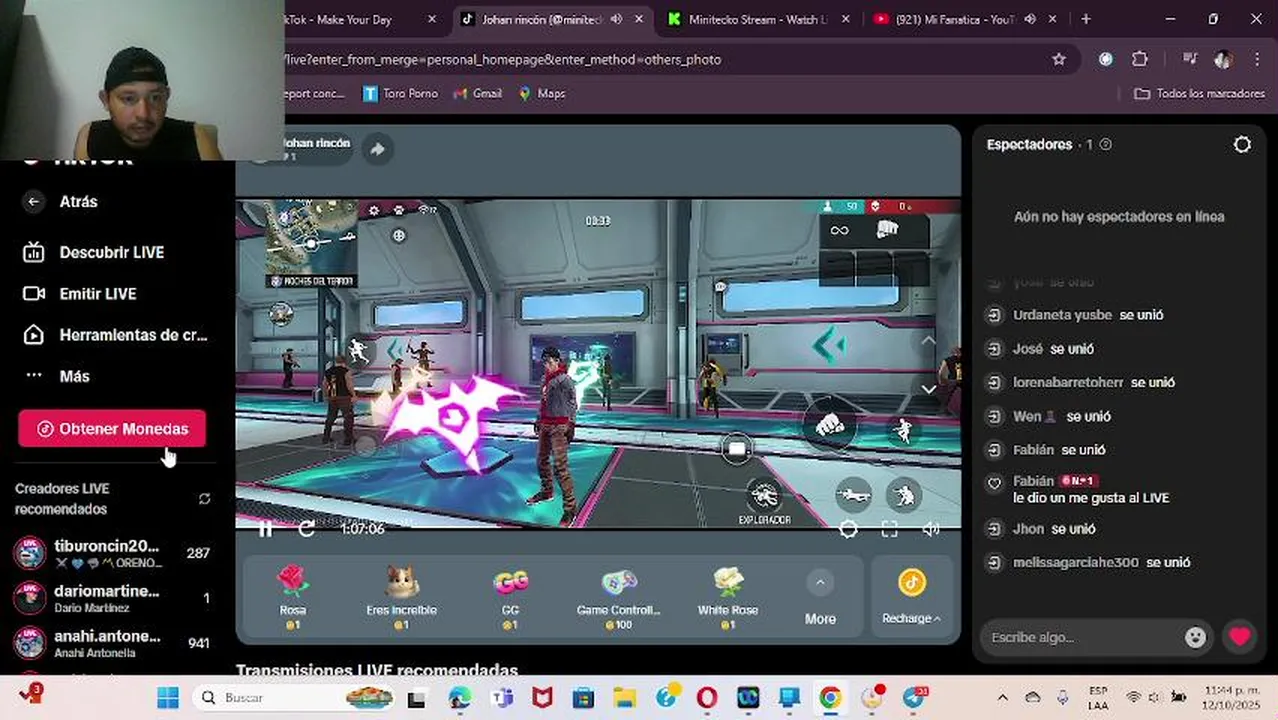Select Urdaneta yusbe in the chat
Image resolution: width=1278 pixels, height=720 pixels.
(1062, 315)
